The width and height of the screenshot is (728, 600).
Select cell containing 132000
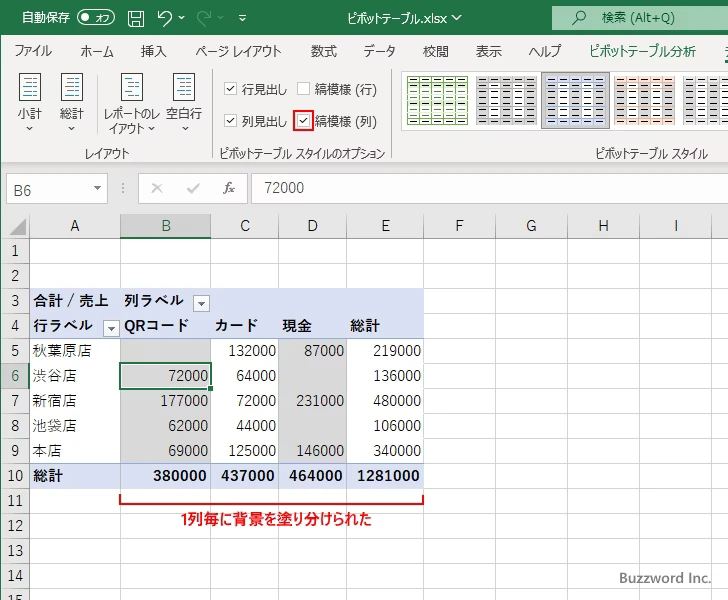coord(245,351)
